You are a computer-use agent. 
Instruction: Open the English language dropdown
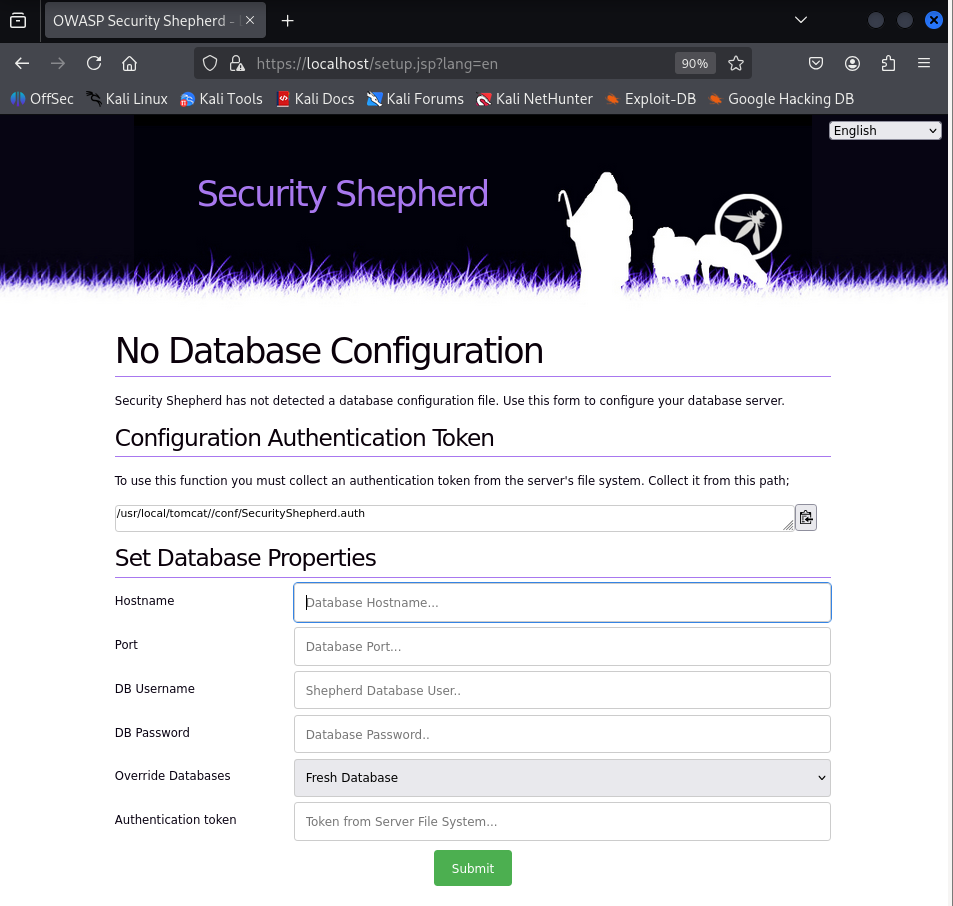(885, 131)
